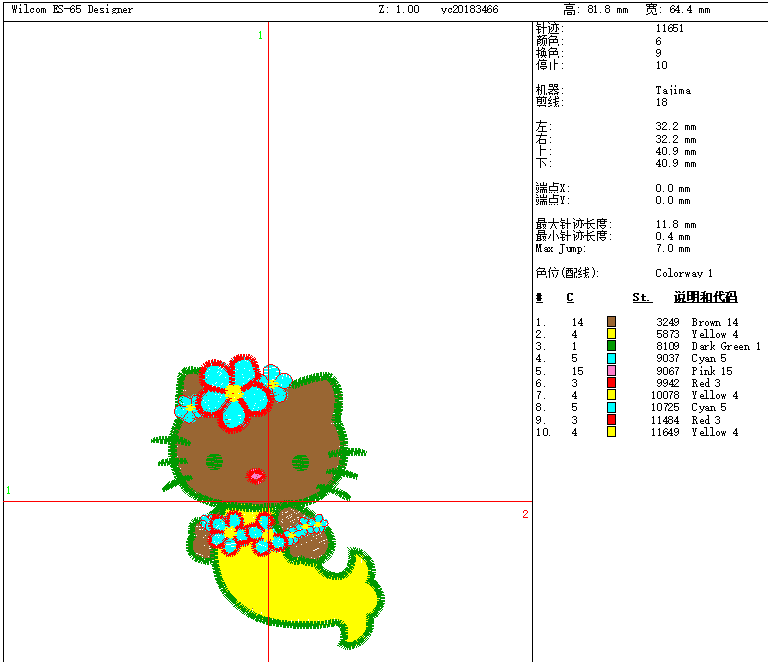Click the cat's red mouth in the design
The height and width of the screenshot is (662, 768).
(256, 475)
